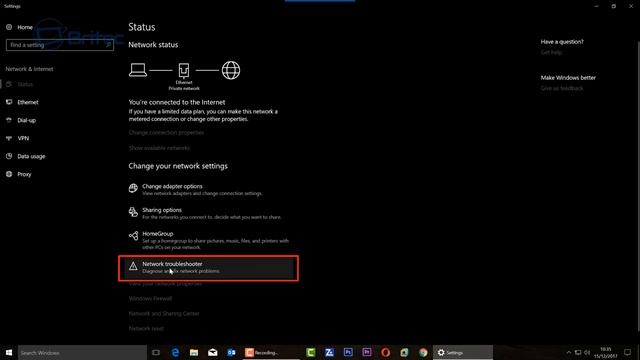Click the Proxy globe icon in sidebar

(x=9, y=174)
